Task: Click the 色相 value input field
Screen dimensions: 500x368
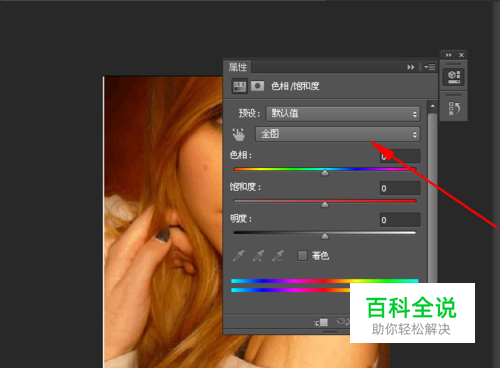Action: pyautogui.click(x=400, y=156)
